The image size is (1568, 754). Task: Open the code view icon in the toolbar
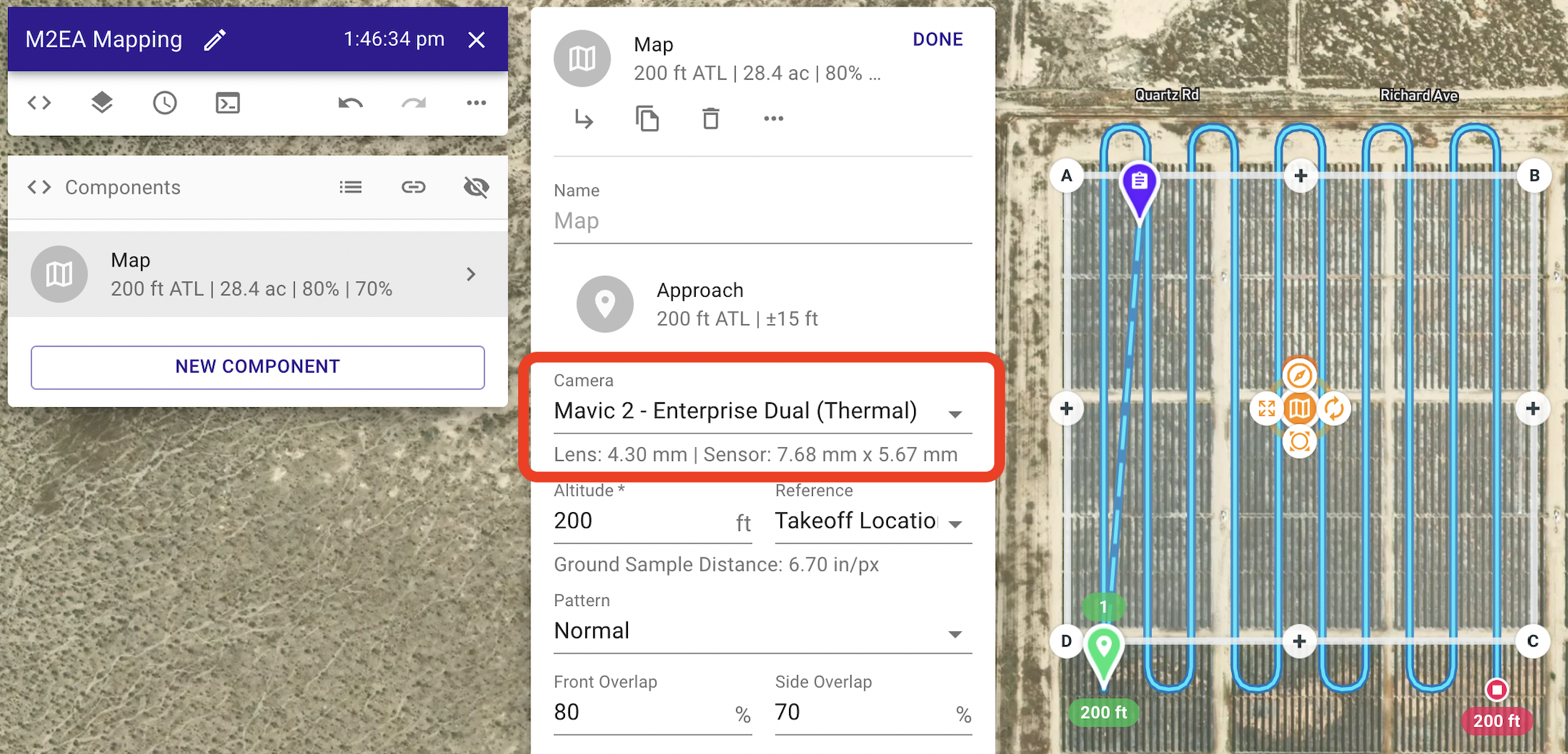click(40, 103)
